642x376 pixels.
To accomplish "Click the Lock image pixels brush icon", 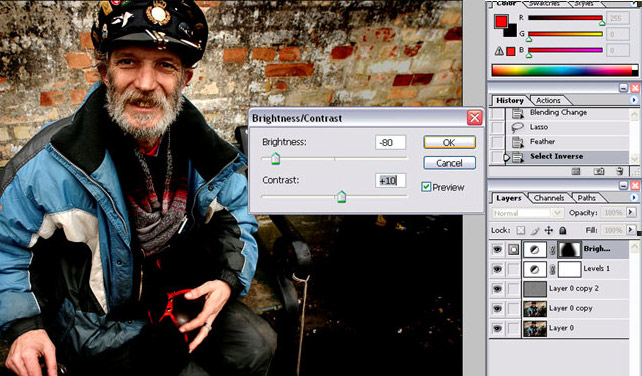I will point(534,231).
